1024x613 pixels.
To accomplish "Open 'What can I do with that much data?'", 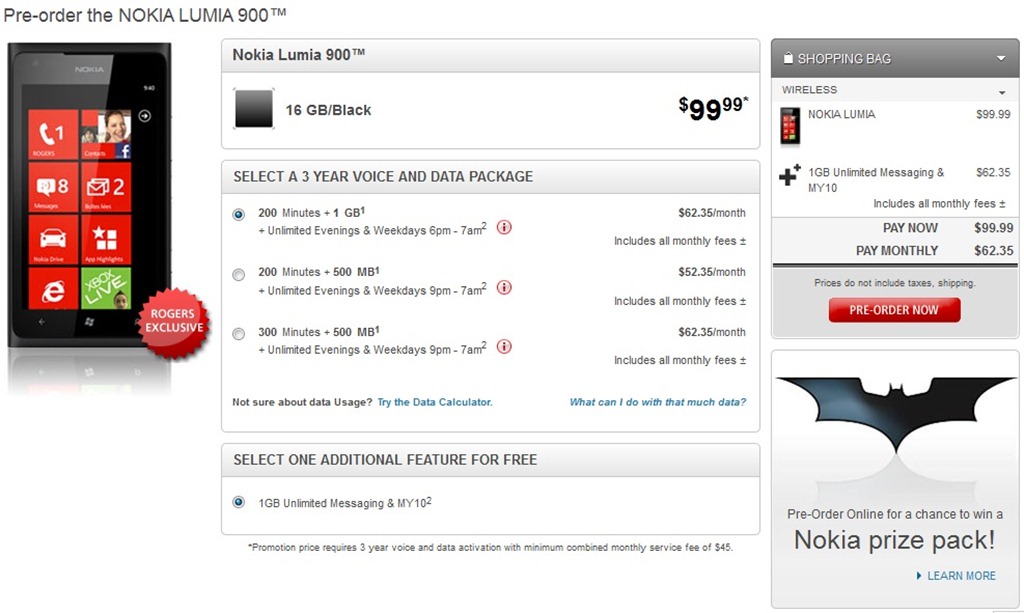I will (657, 402).
